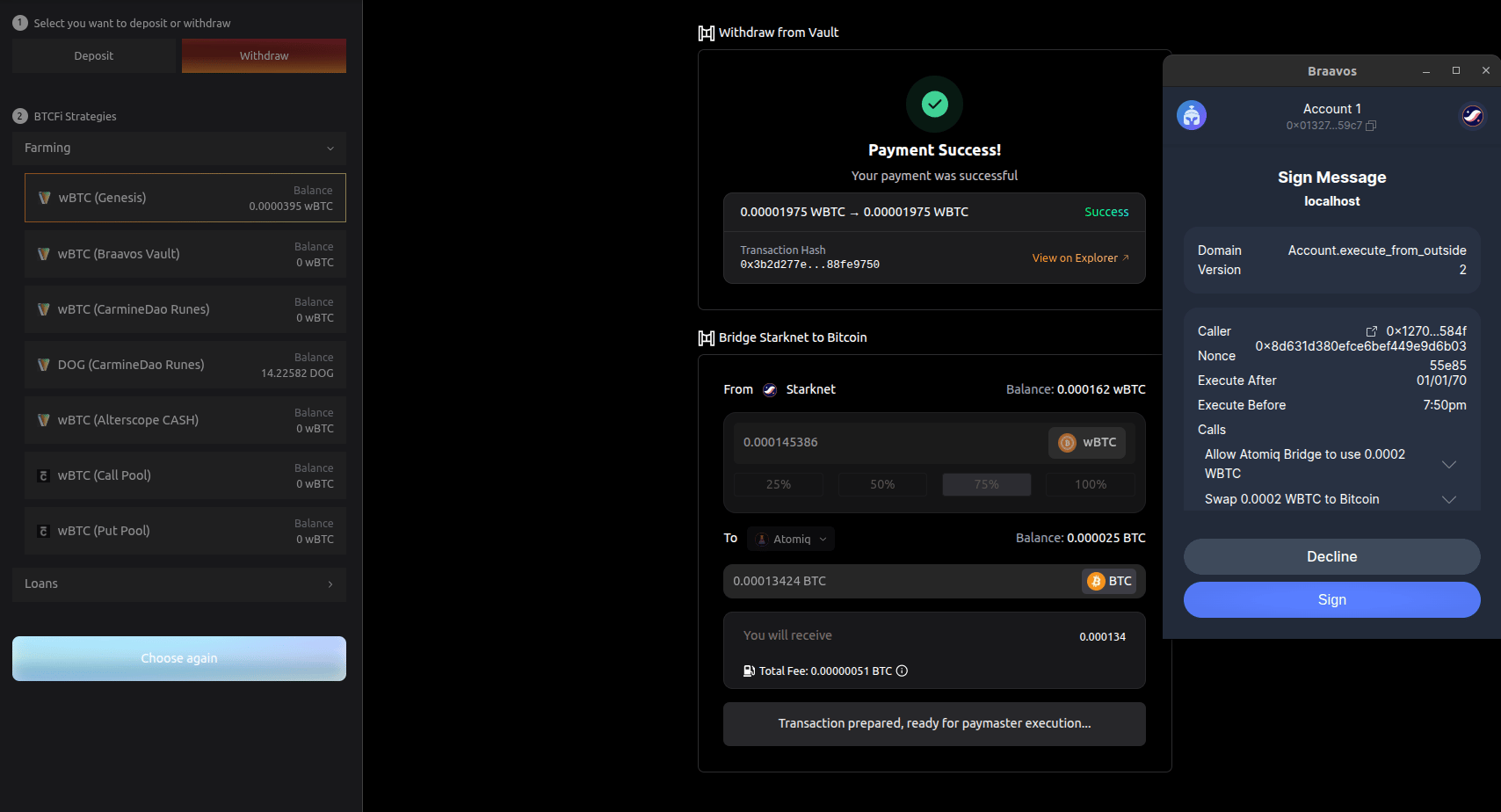Click the 0.00013424 BTC output field
Screen dimensions: 1501x812
point(901,581)
